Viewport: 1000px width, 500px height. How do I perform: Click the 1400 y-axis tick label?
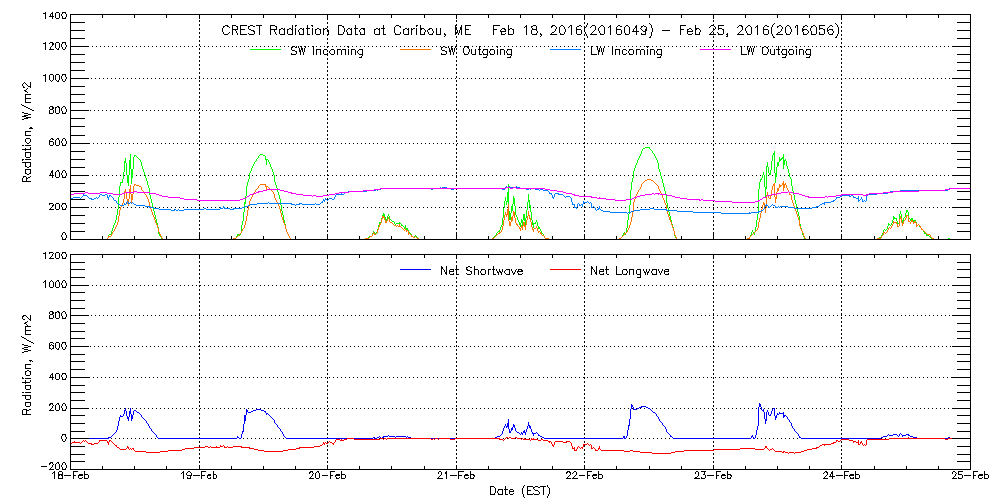[54, 18]
